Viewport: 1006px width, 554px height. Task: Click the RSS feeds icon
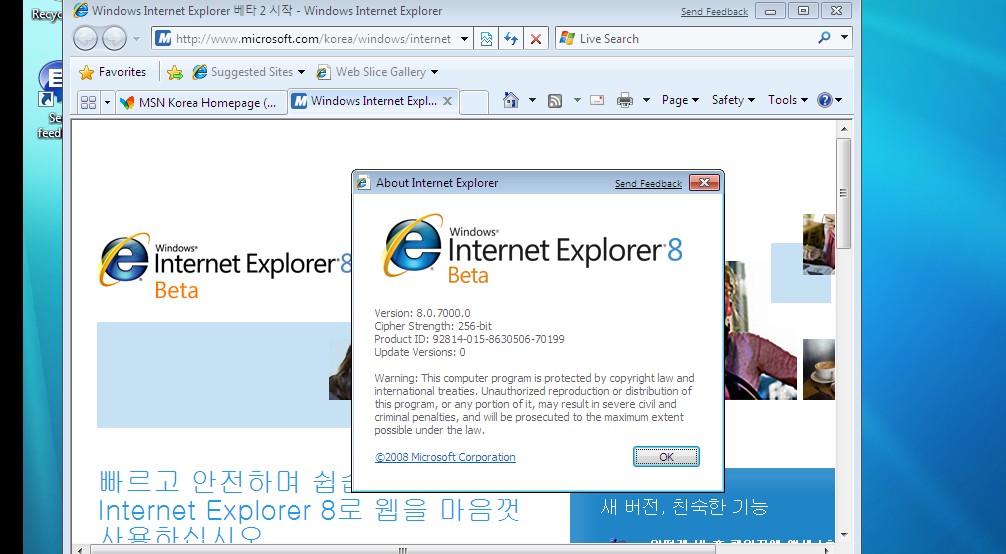click(x=555, y=100)
